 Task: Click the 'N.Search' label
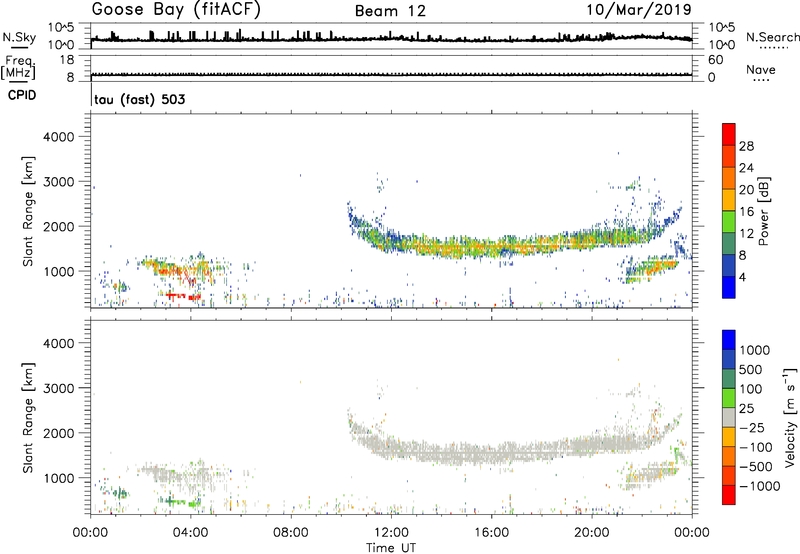pyautogui.click(x=773, y=37)
